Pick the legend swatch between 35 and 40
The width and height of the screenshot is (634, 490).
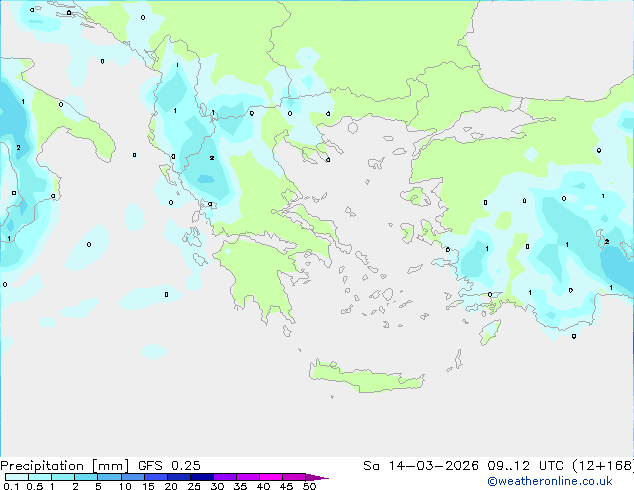(x=247, y=477)
